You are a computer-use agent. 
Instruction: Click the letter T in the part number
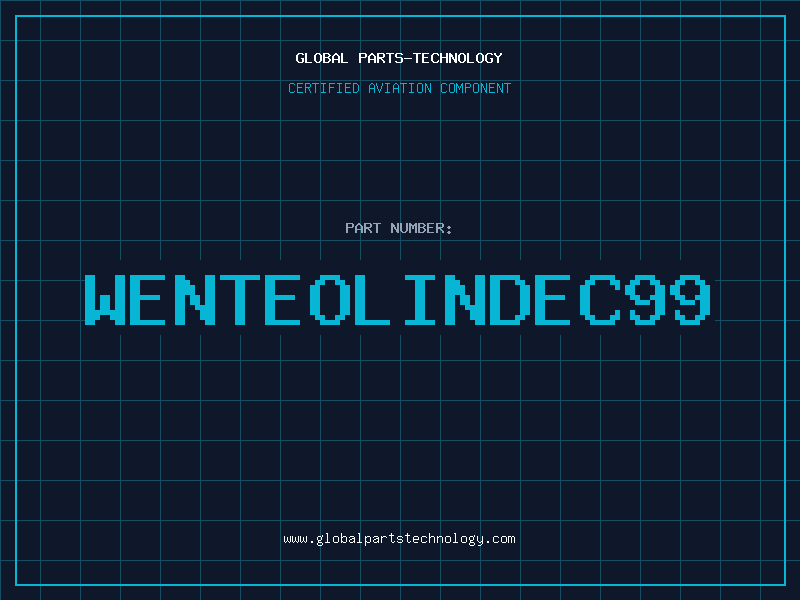click(241, 299)
